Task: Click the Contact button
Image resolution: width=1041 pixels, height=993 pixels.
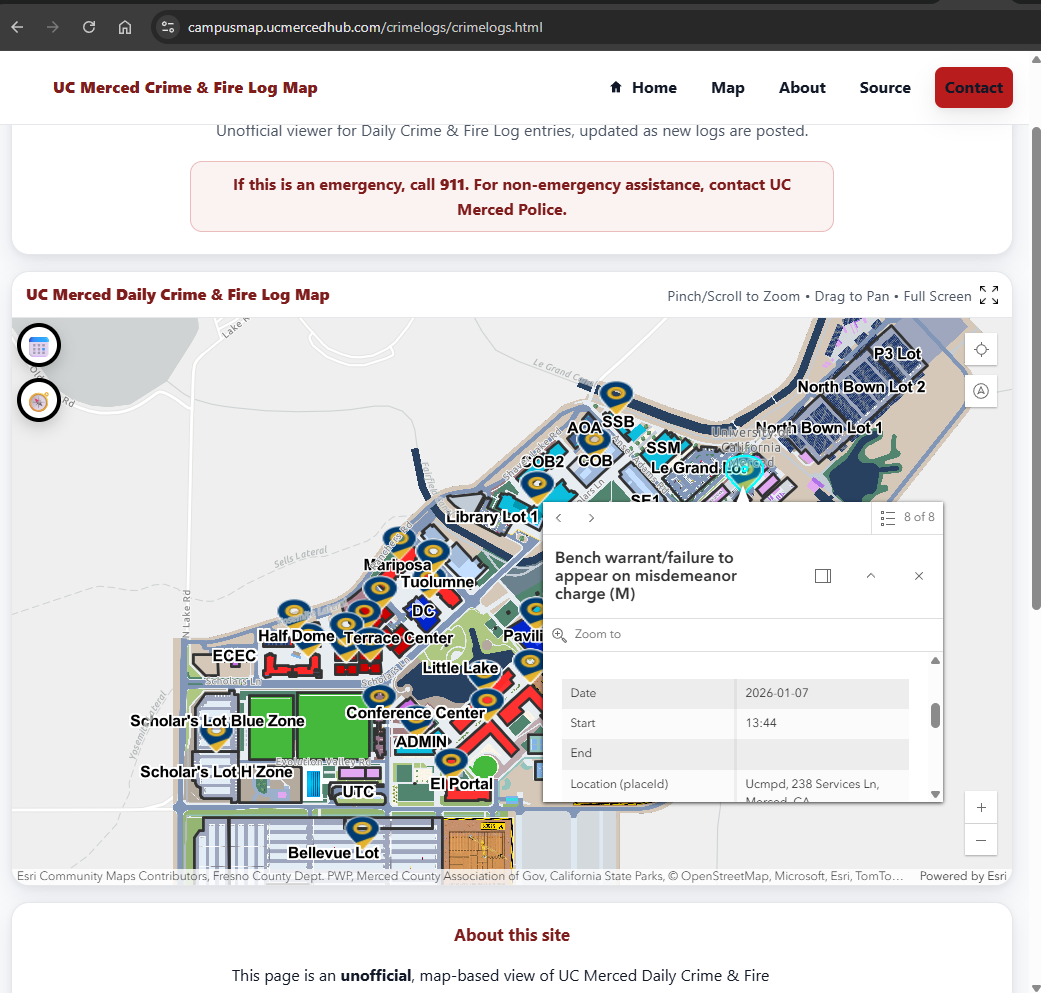Action: pyautogui.click(x=973, y=87)
